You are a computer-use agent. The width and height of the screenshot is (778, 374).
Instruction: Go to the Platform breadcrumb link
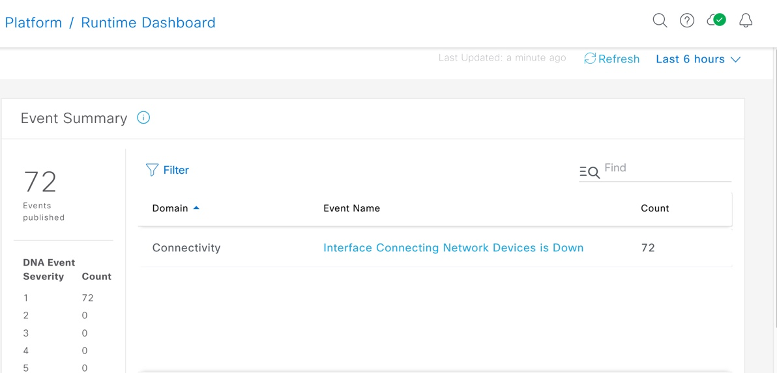[x=33, y=23]
